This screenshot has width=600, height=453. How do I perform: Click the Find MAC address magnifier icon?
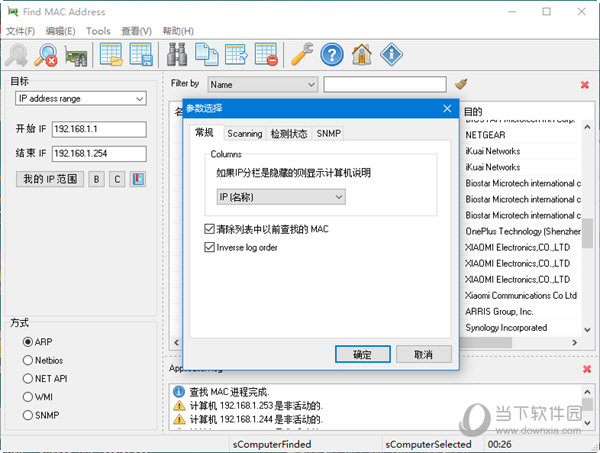point(16,55)
